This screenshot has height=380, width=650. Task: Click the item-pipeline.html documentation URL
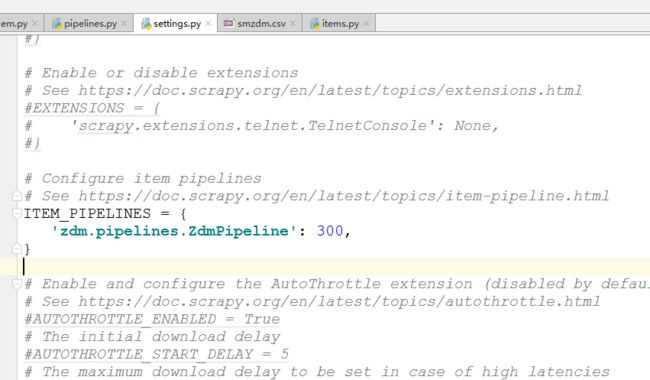(344, 196)
